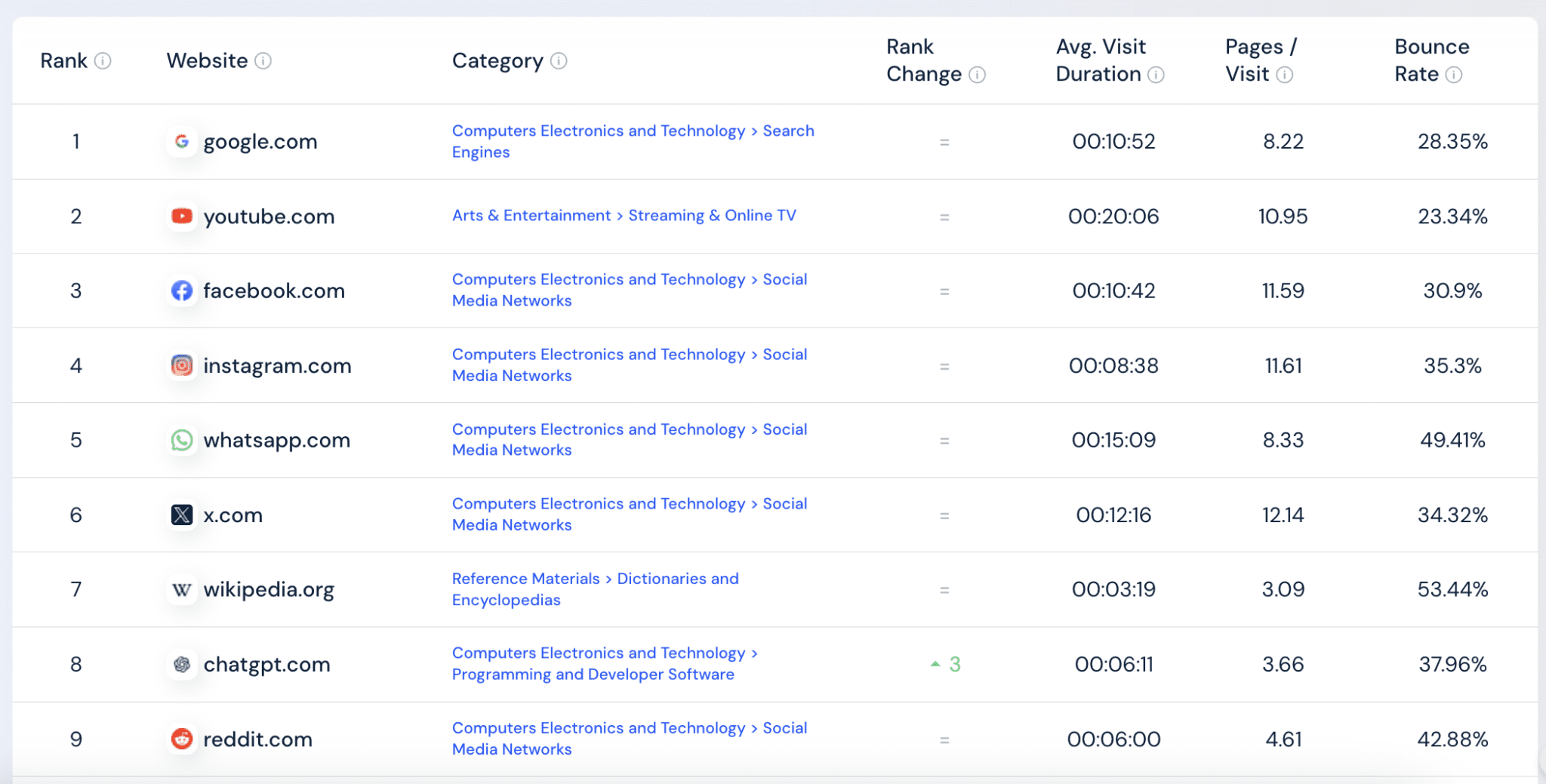Follow the Dictionaries and Encyclopedias category link

[x=677, y=579]
